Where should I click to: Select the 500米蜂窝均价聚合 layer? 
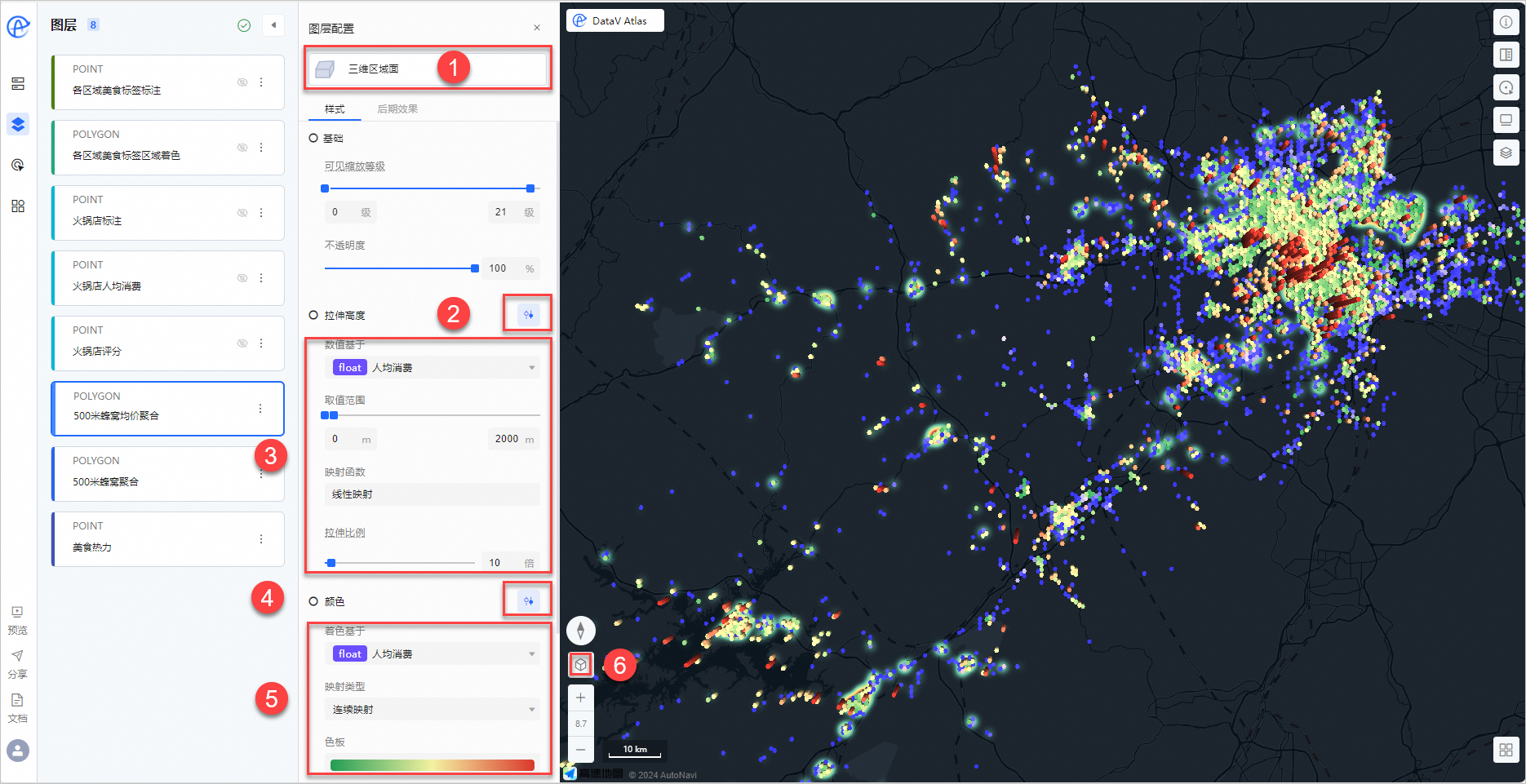pos(167,409)
